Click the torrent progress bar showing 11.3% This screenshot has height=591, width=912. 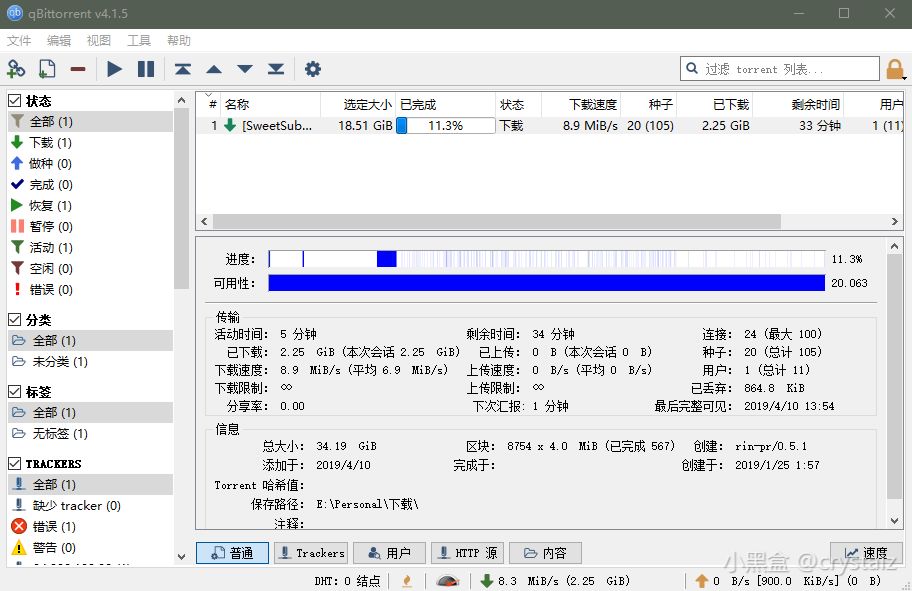coord(445,125)
